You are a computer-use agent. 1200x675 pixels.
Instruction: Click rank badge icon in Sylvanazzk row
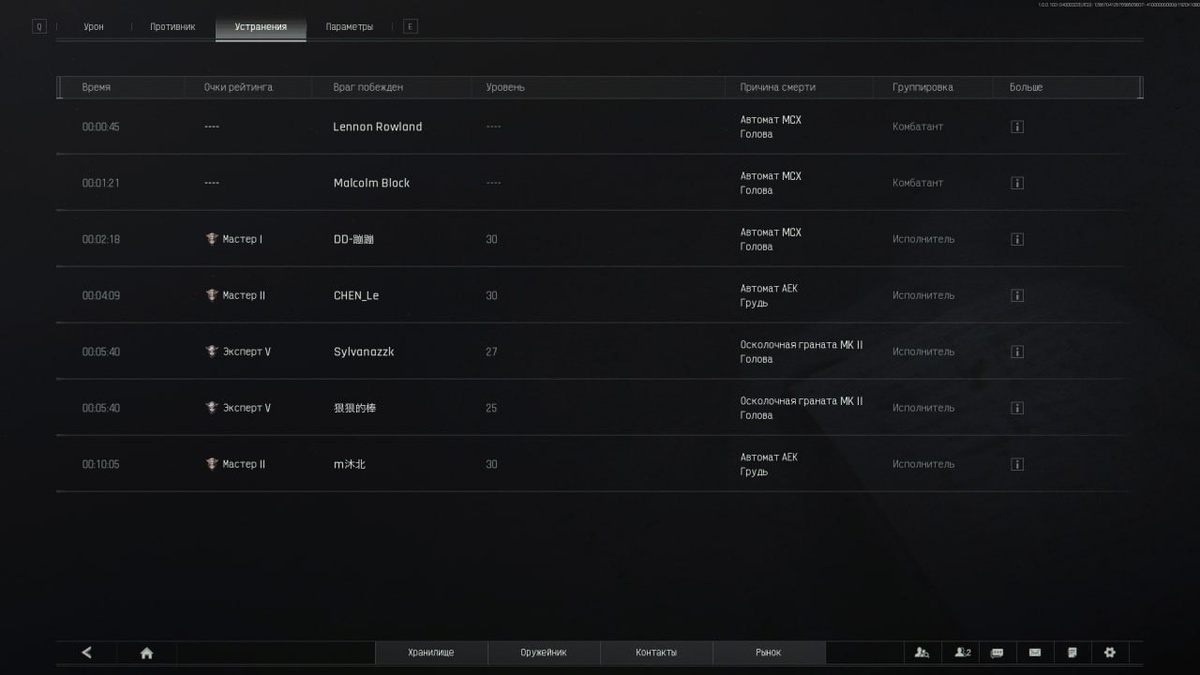pos(211,351)
